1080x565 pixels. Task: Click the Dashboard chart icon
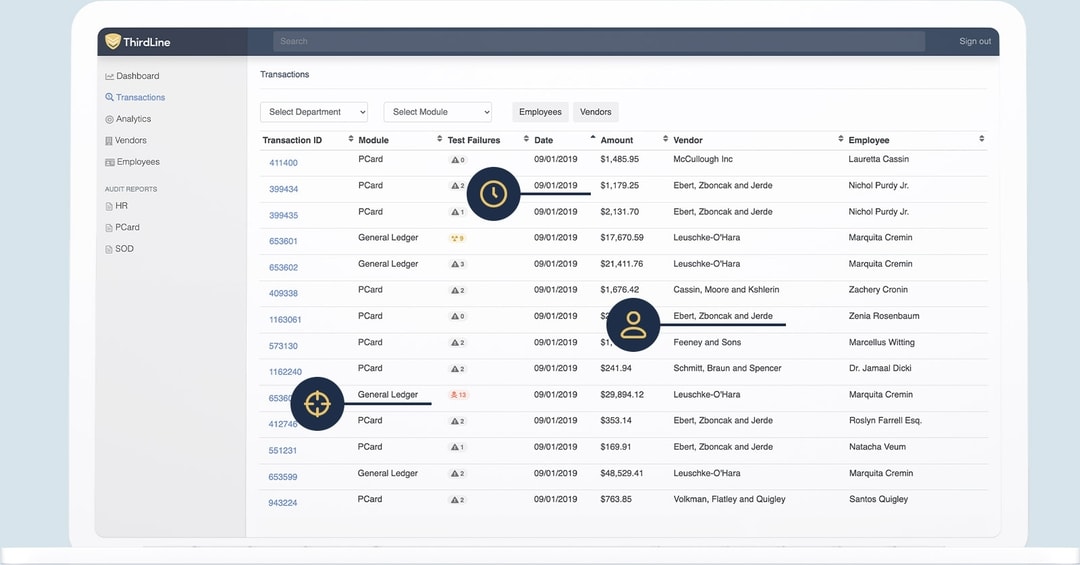(x=109, y=76)
